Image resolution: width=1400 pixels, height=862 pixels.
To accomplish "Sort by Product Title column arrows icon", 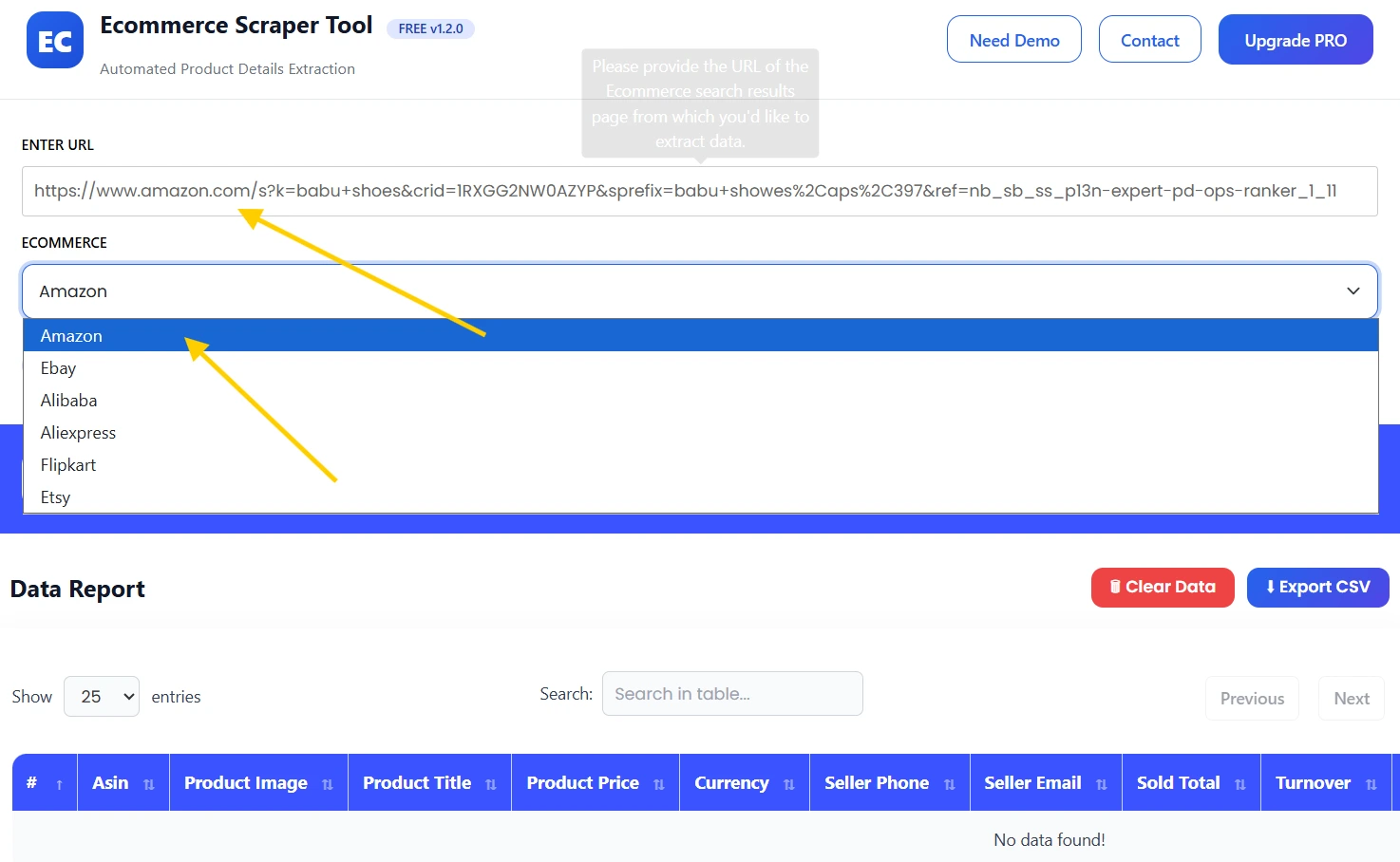I will (x=491, y=784).
